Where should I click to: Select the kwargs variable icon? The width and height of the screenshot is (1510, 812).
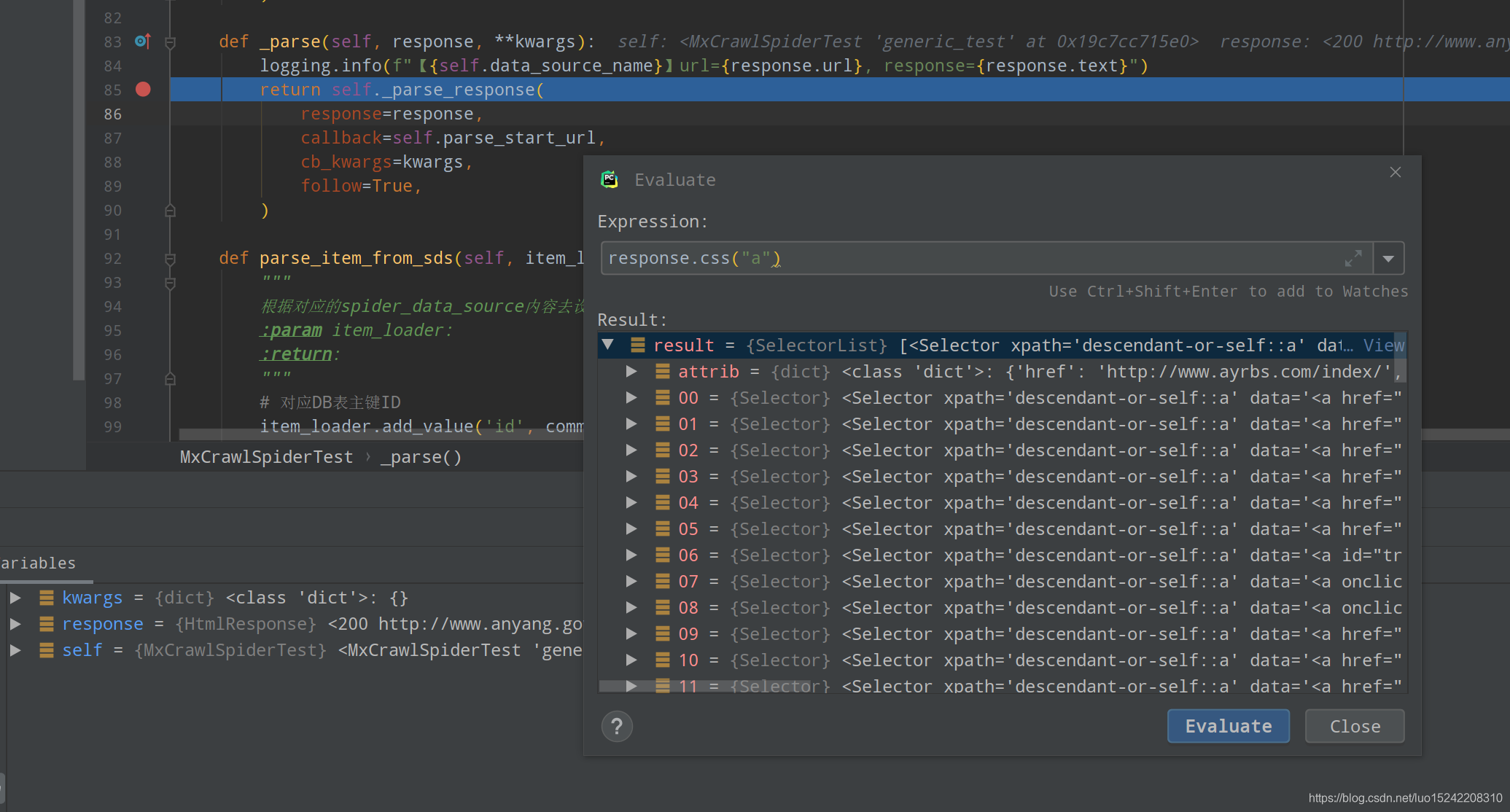point(46,598)
